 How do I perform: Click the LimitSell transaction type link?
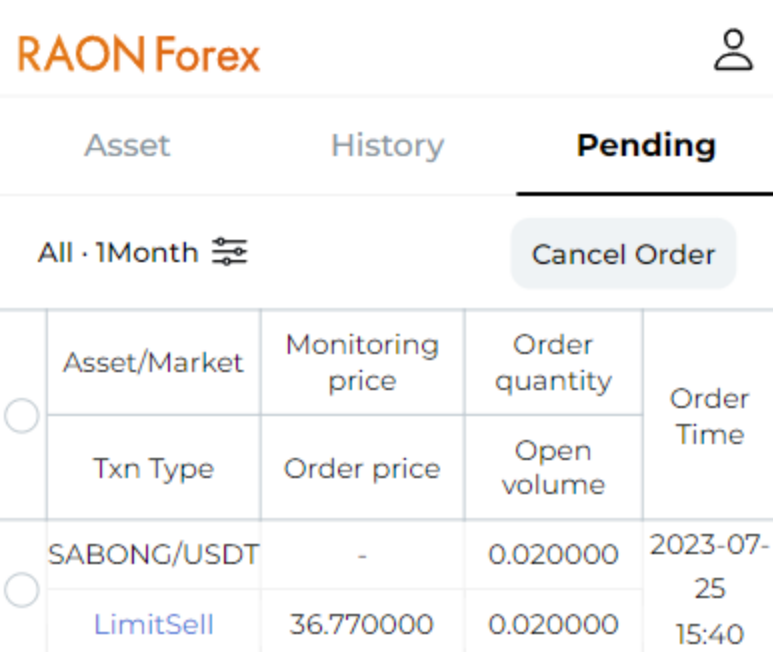click(x=154, y=625)
